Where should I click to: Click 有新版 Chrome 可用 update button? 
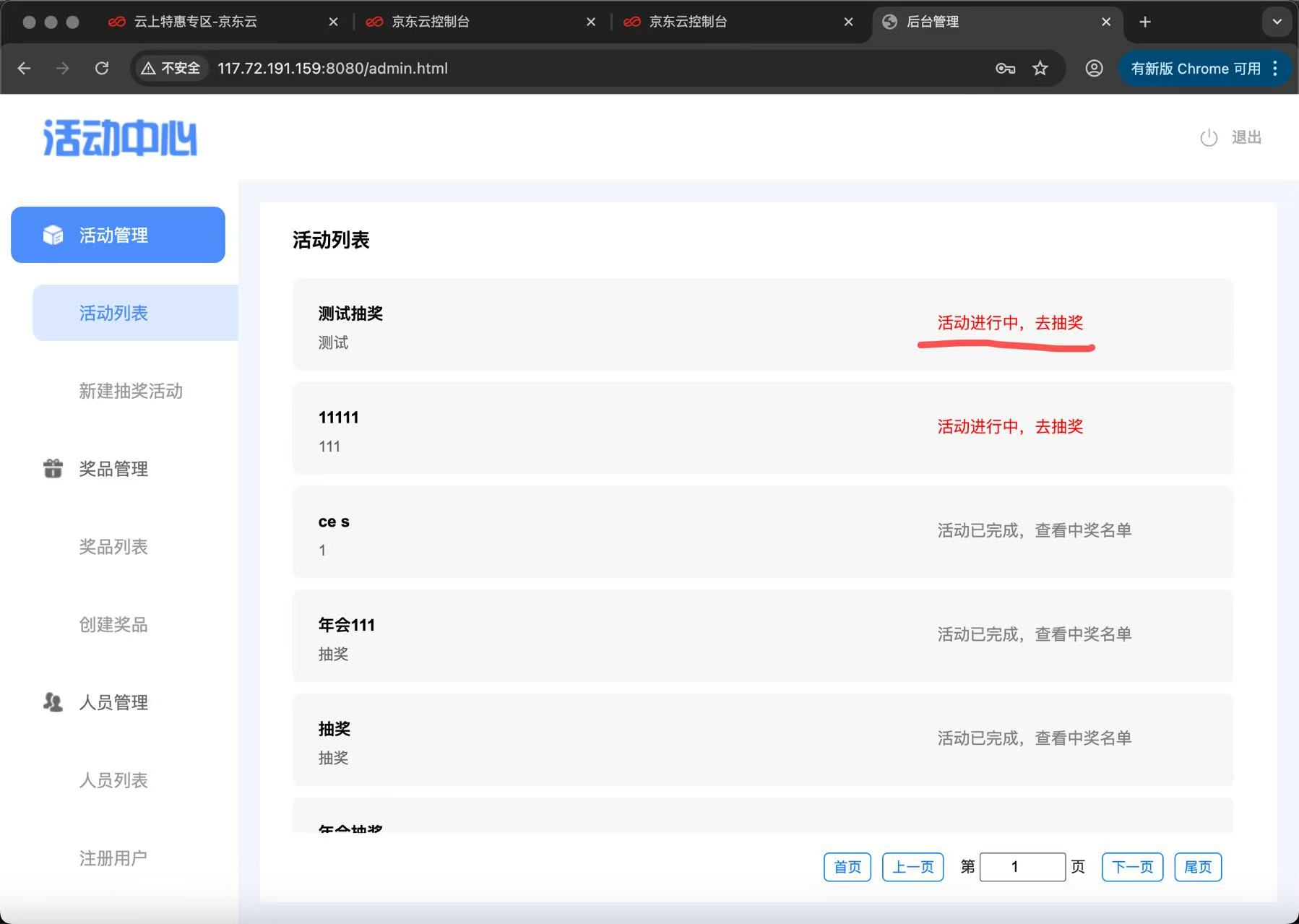pyautogui.click(x=1195, y=69)
